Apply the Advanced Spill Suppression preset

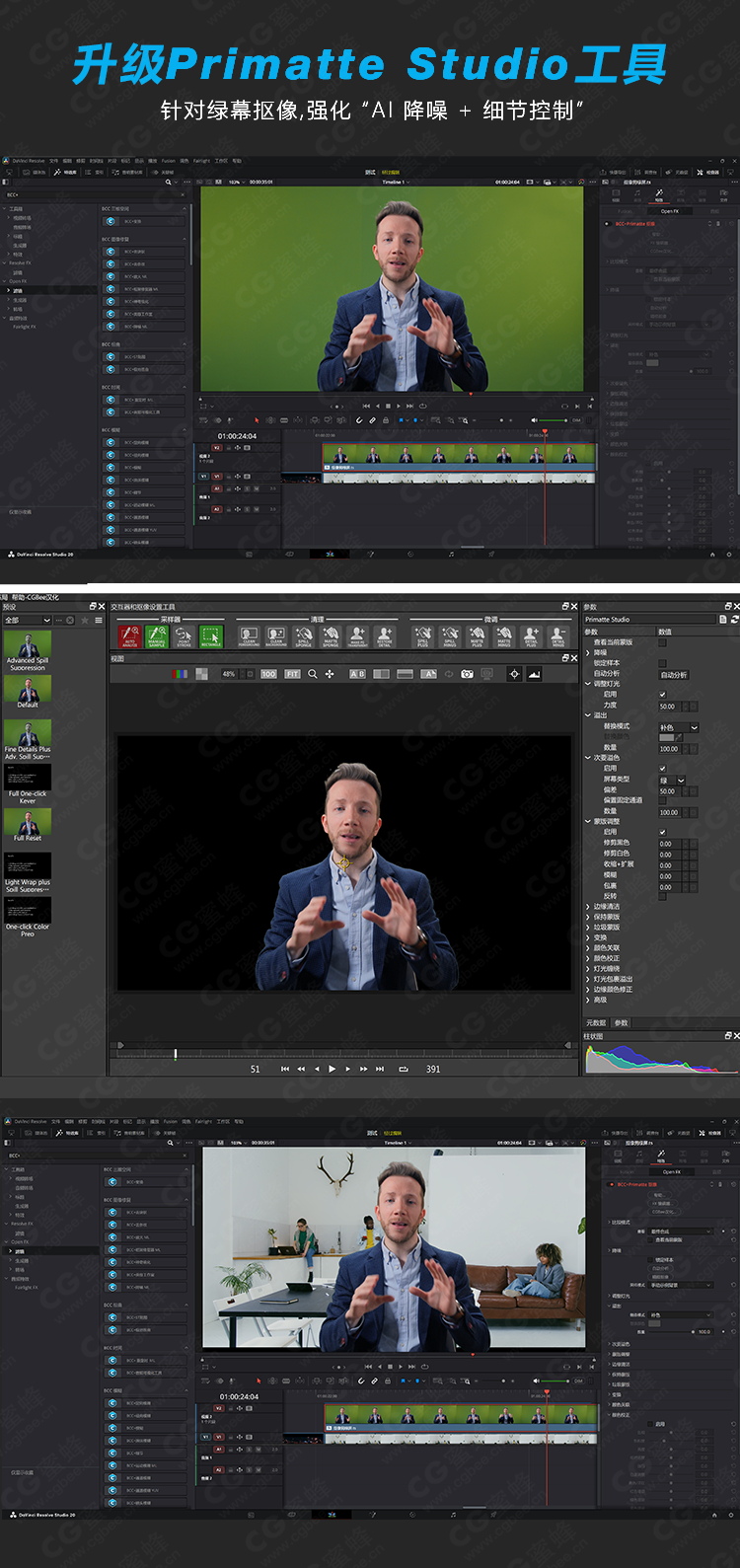click(x=28, y=651)
